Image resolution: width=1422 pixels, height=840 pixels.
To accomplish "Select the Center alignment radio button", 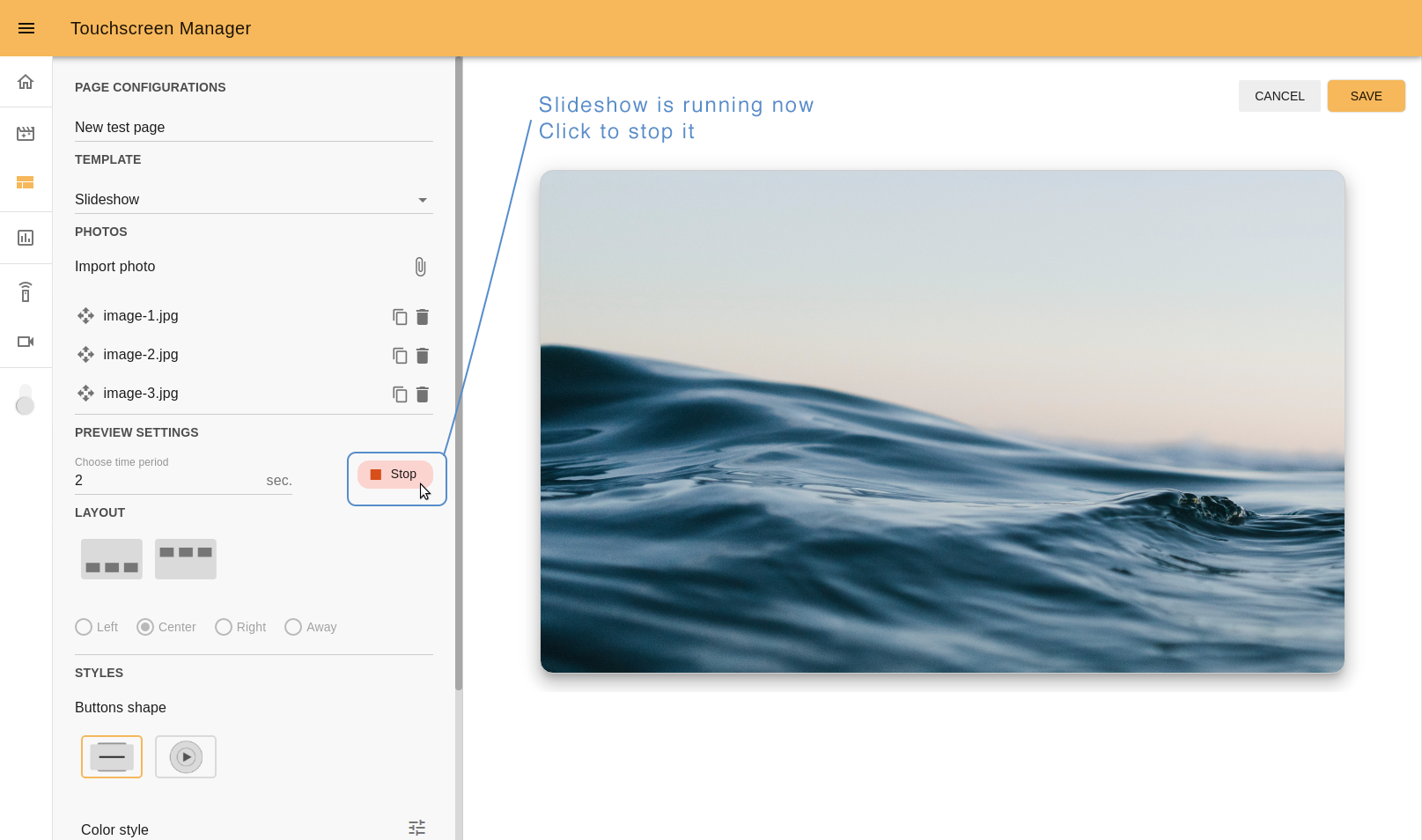I will [145, 627].
